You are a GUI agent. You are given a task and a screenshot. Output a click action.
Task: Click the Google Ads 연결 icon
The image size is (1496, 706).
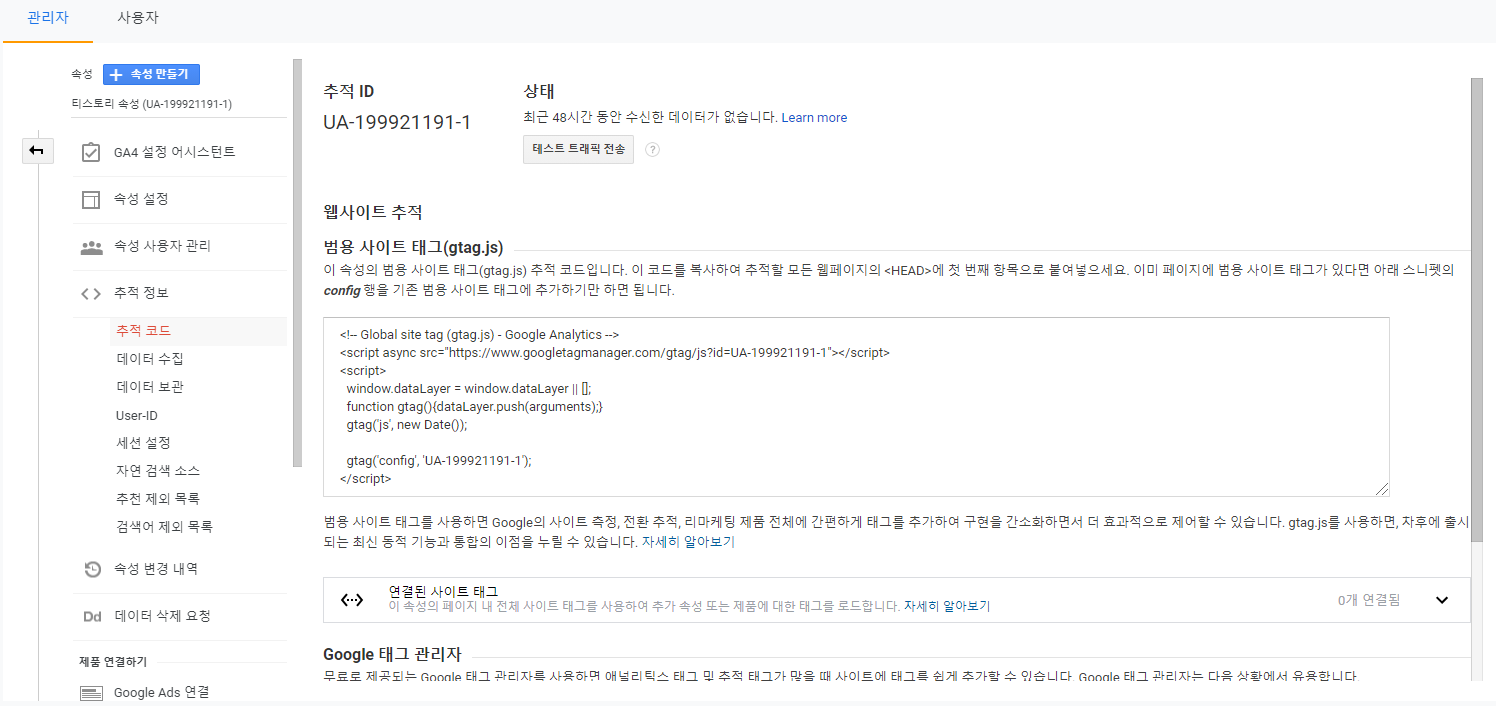92,693
